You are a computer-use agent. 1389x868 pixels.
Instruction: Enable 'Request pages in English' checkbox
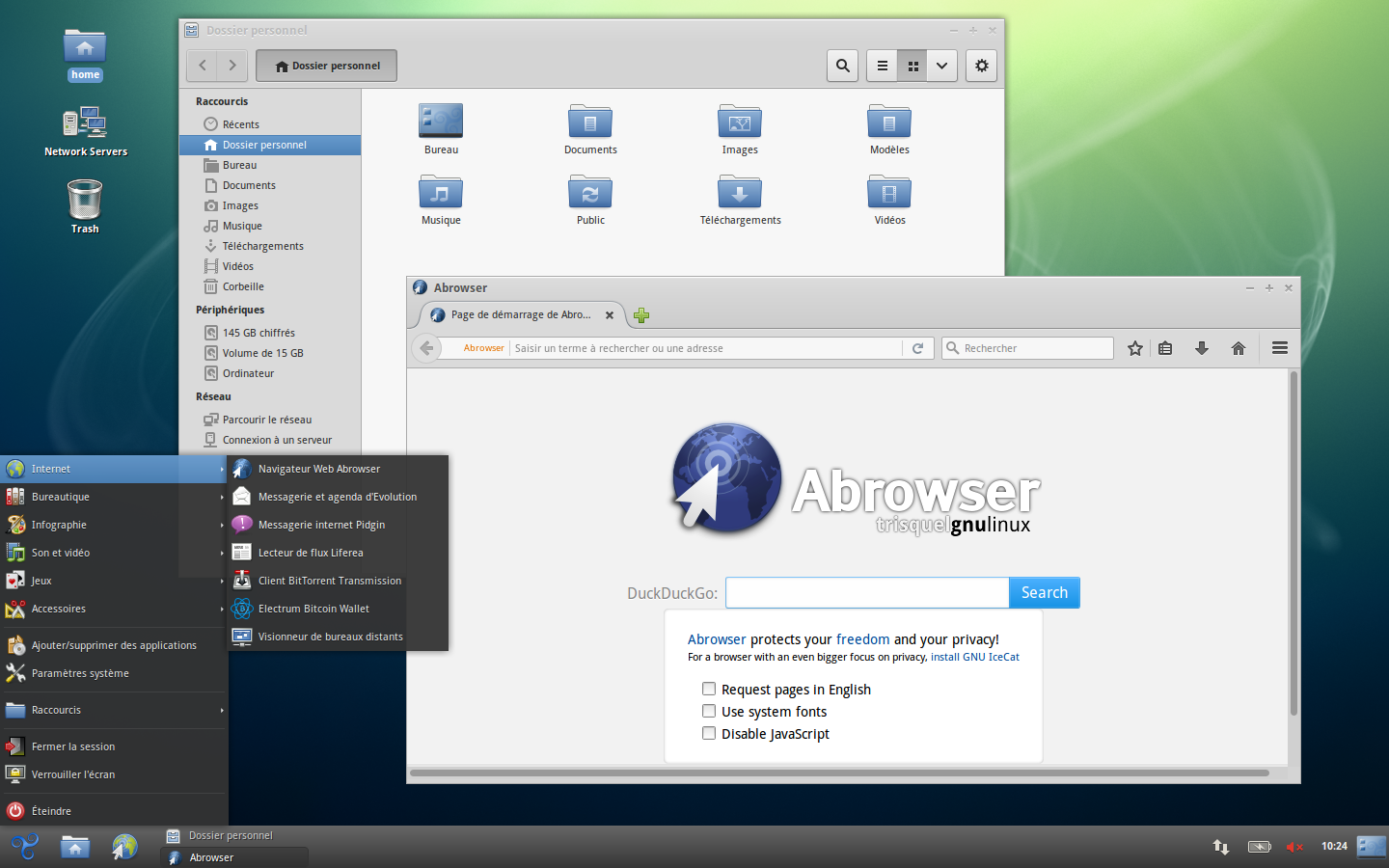point(709,689)
